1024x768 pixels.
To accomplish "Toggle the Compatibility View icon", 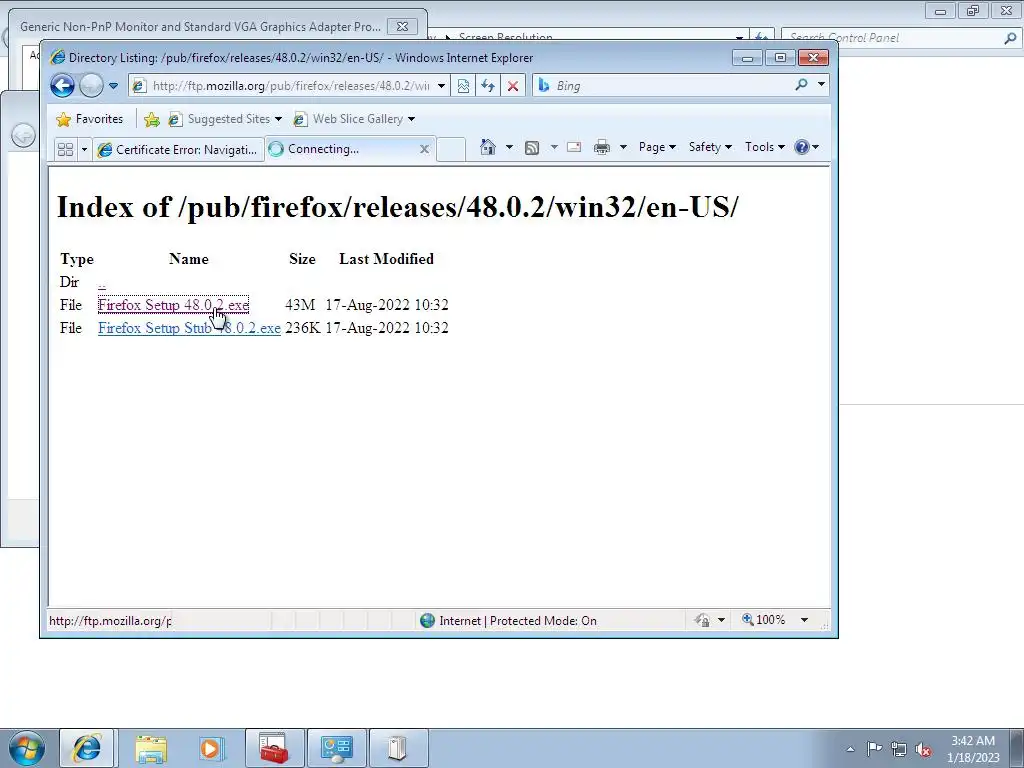I will click(463, 86).
